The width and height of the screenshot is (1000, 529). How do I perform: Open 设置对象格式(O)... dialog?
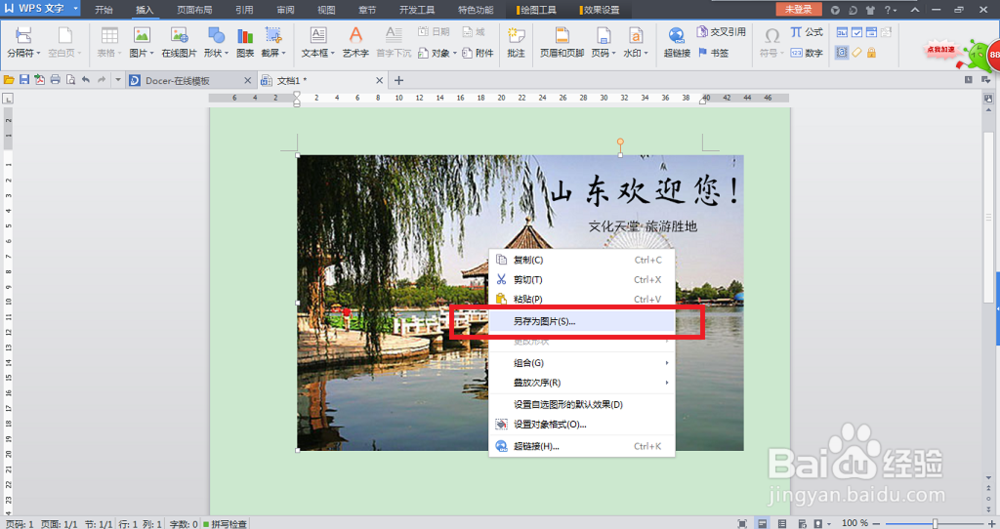(582, 424)
